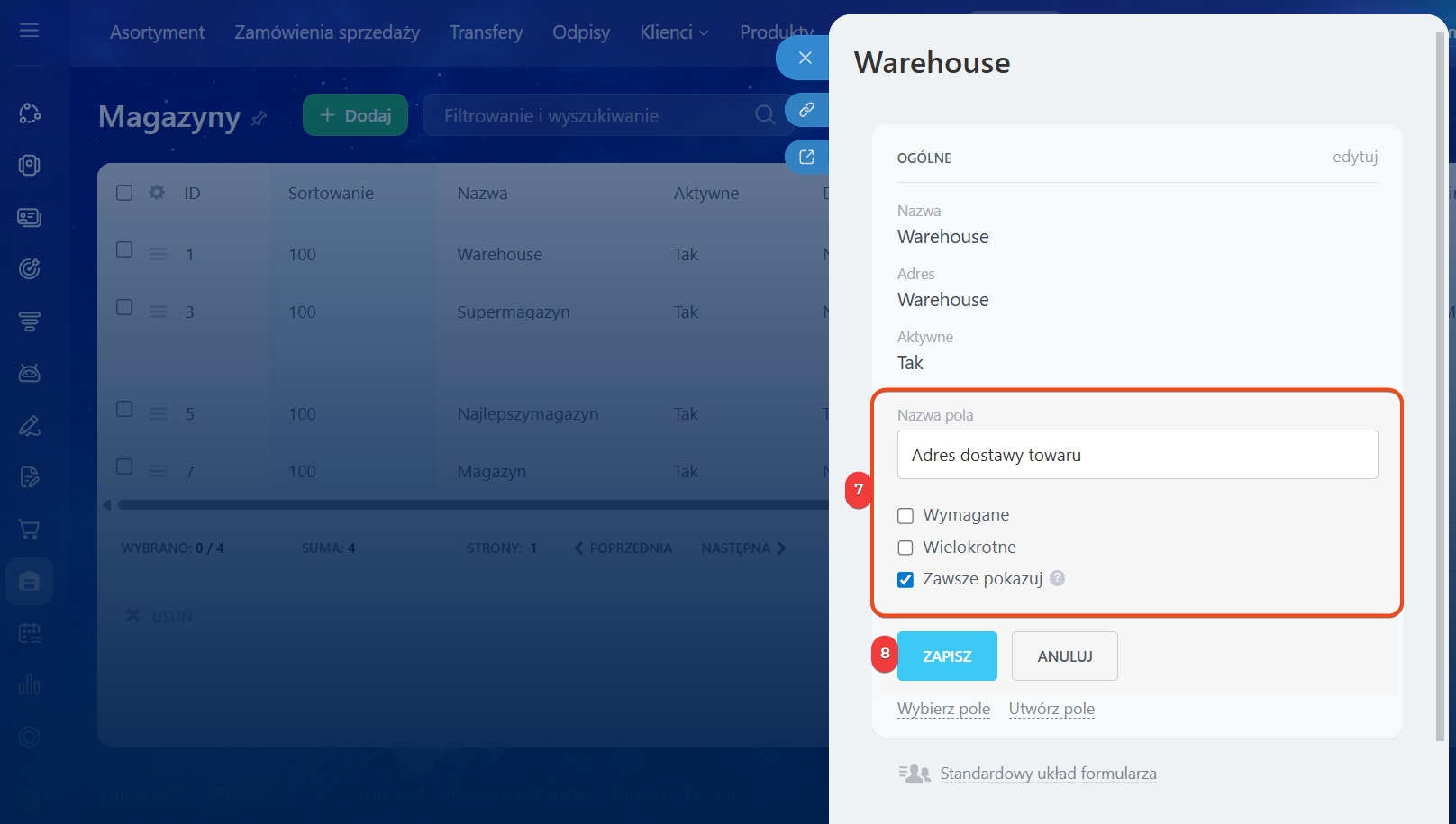Uncheck the Zawsze pokazuj checkbox

[905, 579]
